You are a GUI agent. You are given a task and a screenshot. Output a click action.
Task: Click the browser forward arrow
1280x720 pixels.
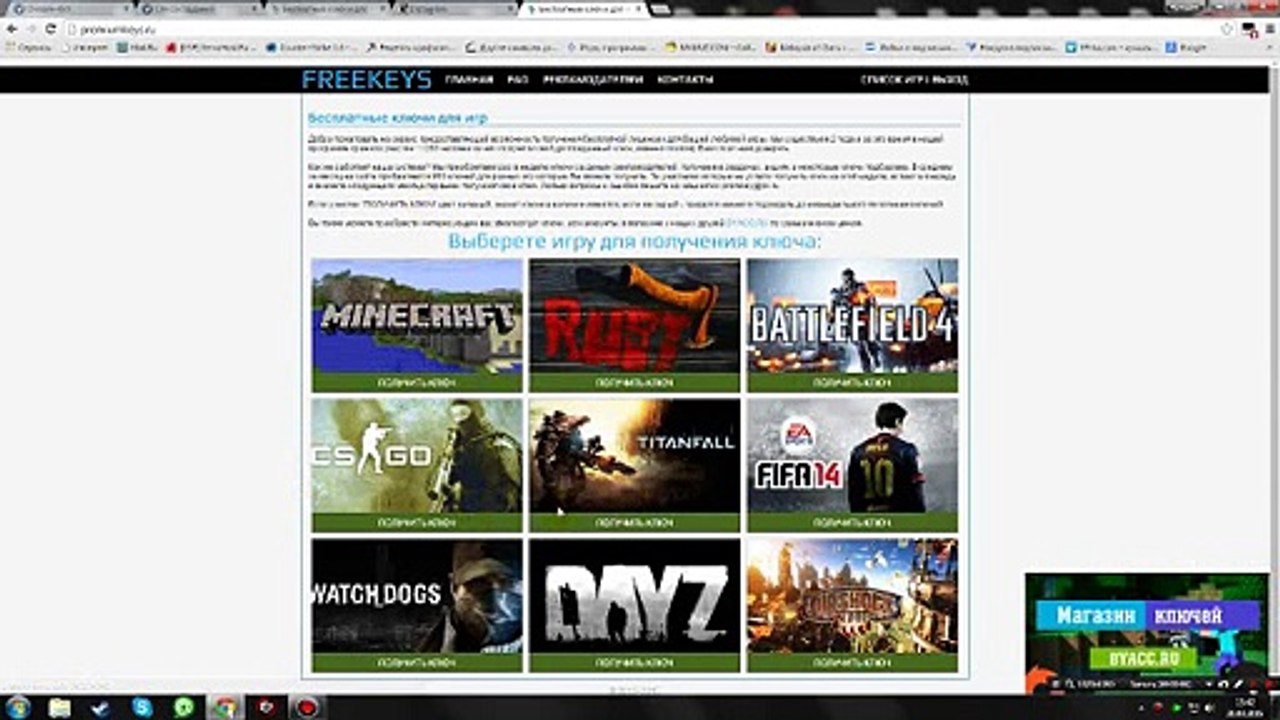[31, 29]
